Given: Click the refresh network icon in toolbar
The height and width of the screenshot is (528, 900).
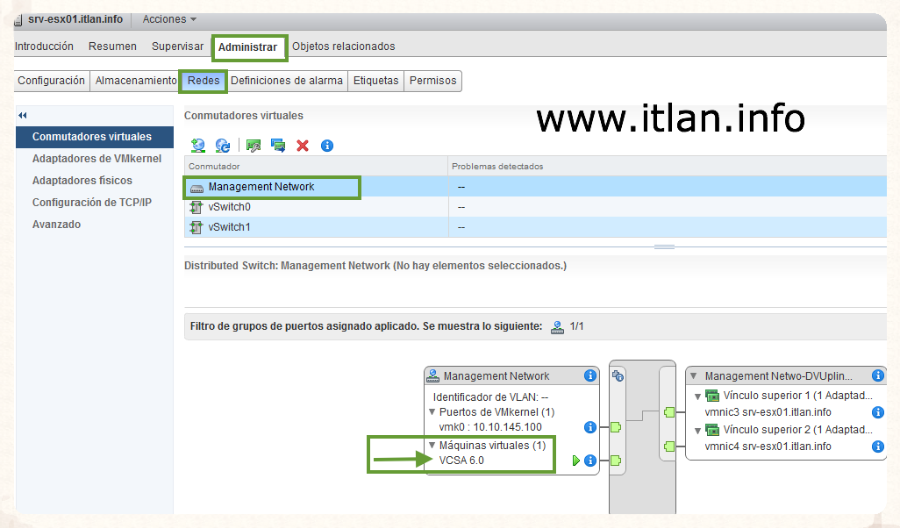Looking at the screenshot, I should click(223, 146).
